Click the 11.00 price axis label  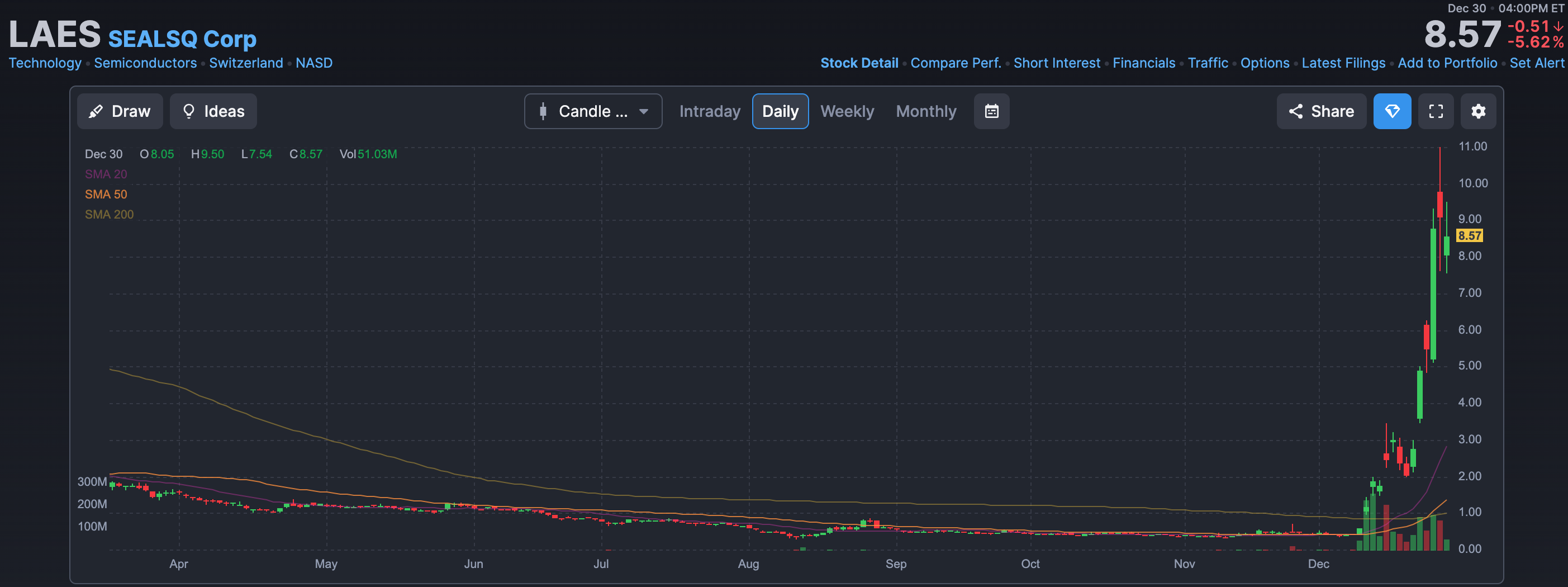[x=1472, y=146]
